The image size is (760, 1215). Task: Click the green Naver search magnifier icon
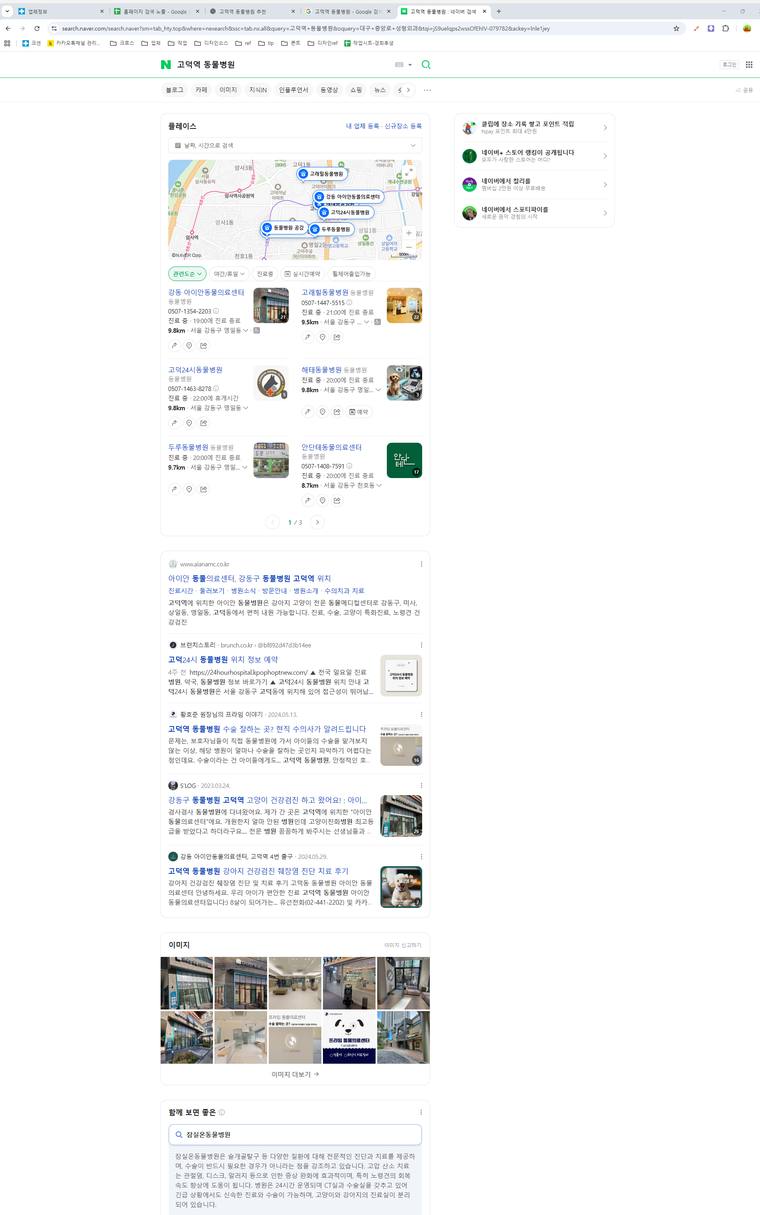click(426, 64)
